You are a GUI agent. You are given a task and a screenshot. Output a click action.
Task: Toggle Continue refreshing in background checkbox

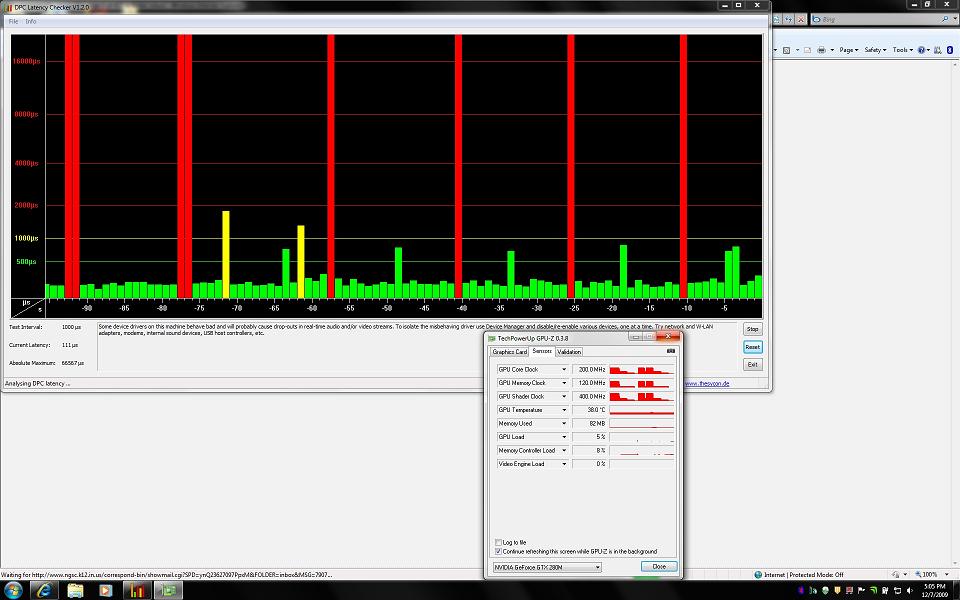pos(498,551)
